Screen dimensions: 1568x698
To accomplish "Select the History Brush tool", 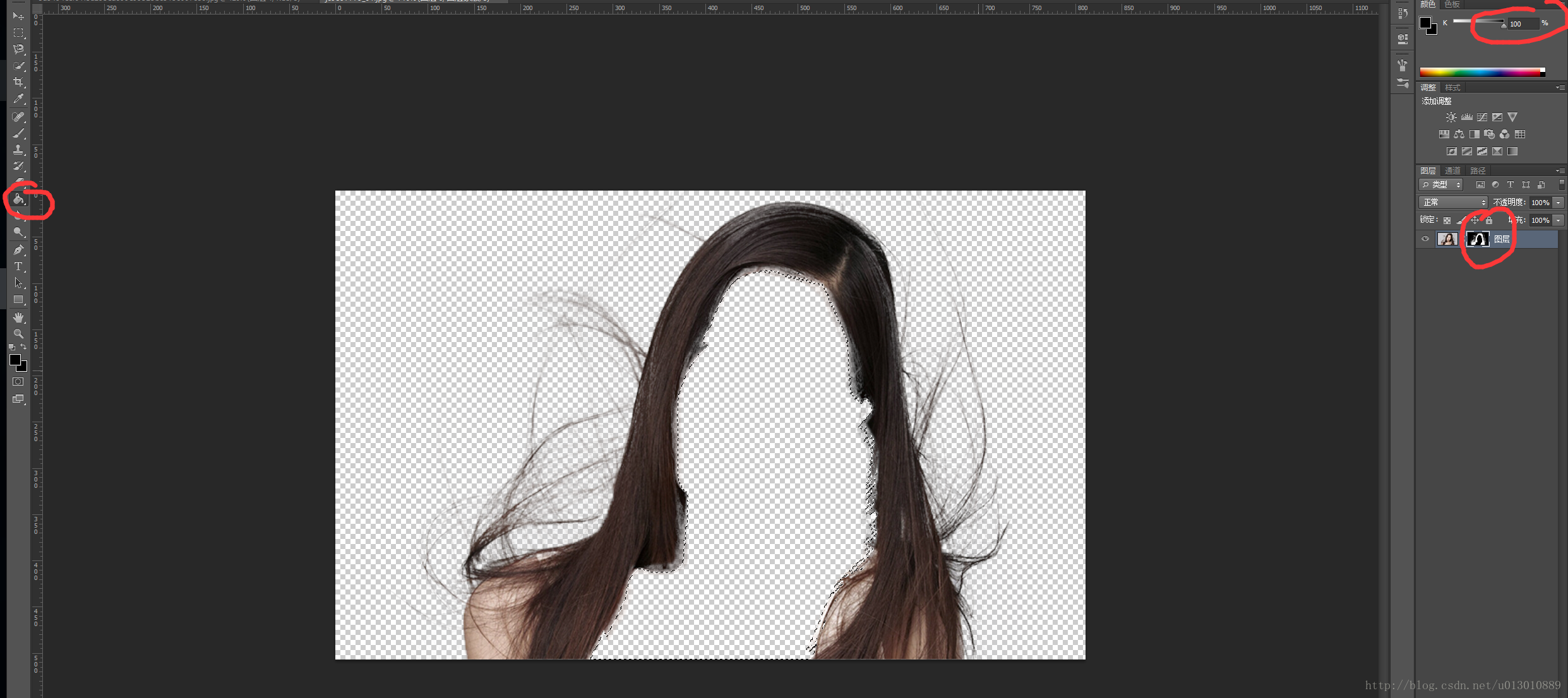I will (18, 166).
